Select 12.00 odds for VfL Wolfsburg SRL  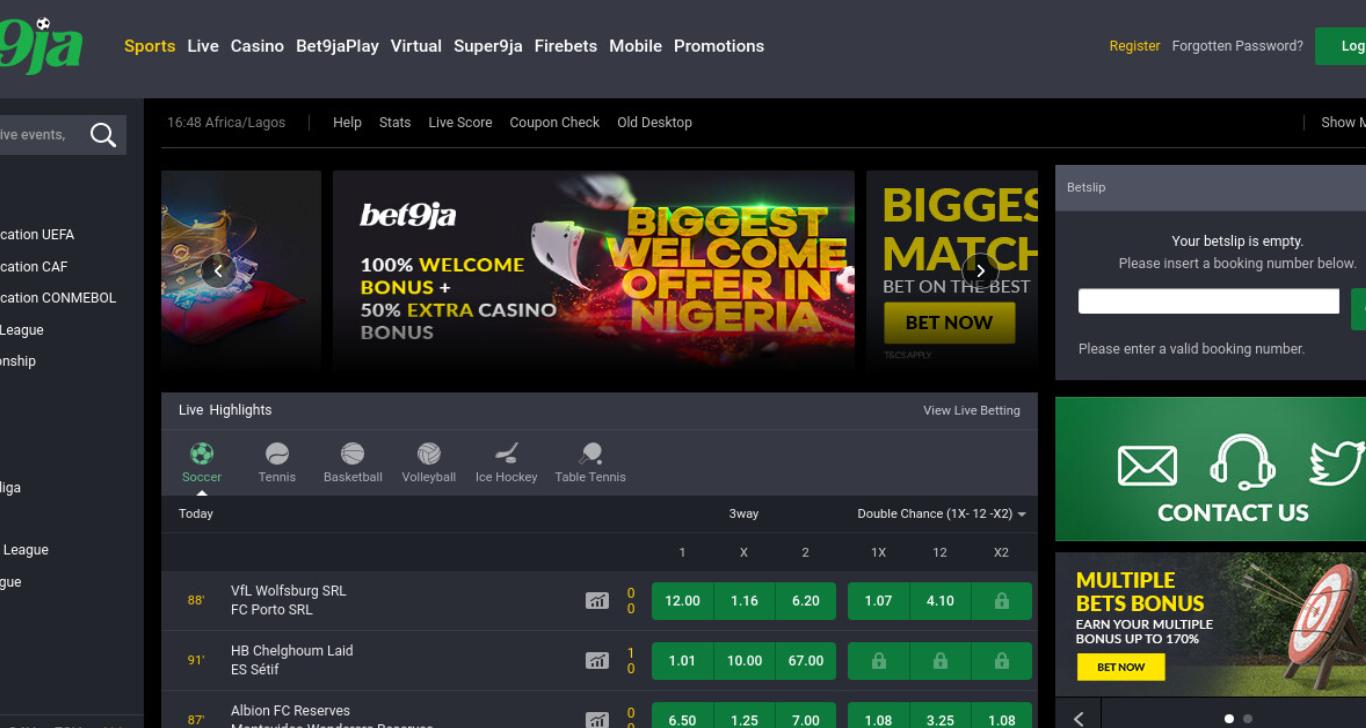[x=682, y=601]
